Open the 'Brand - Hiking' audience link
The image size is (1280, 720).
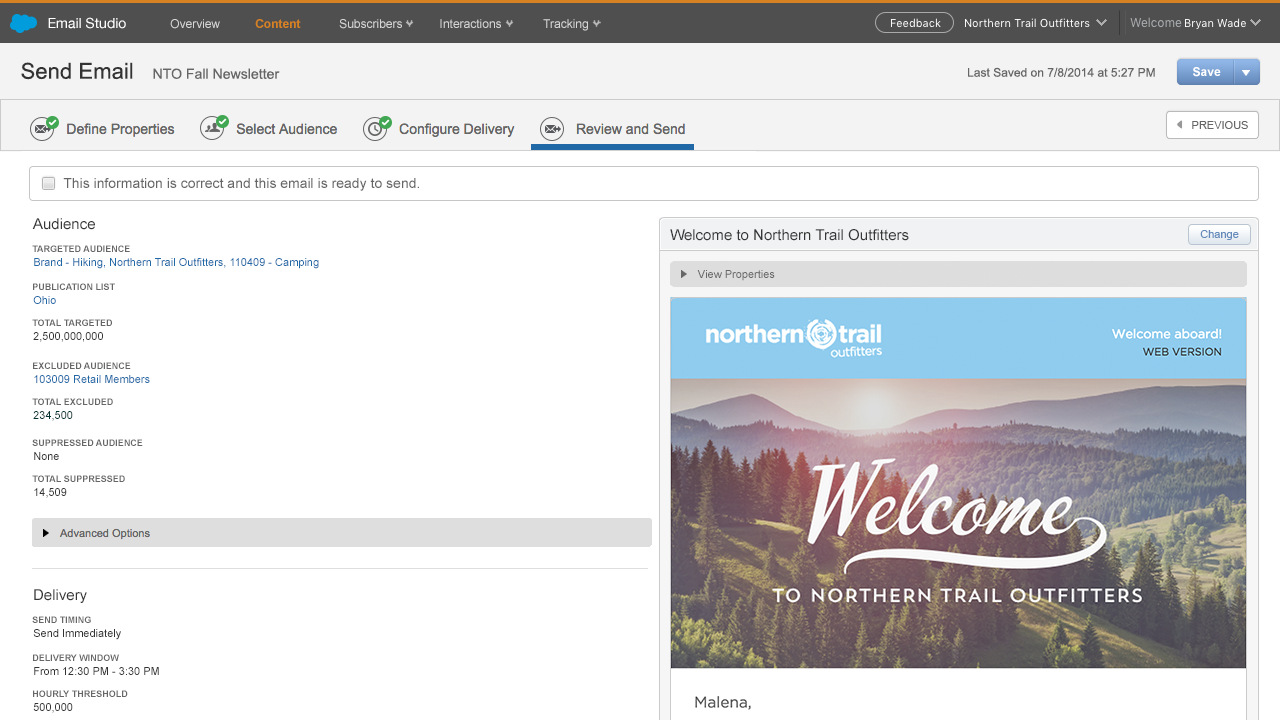68,263
